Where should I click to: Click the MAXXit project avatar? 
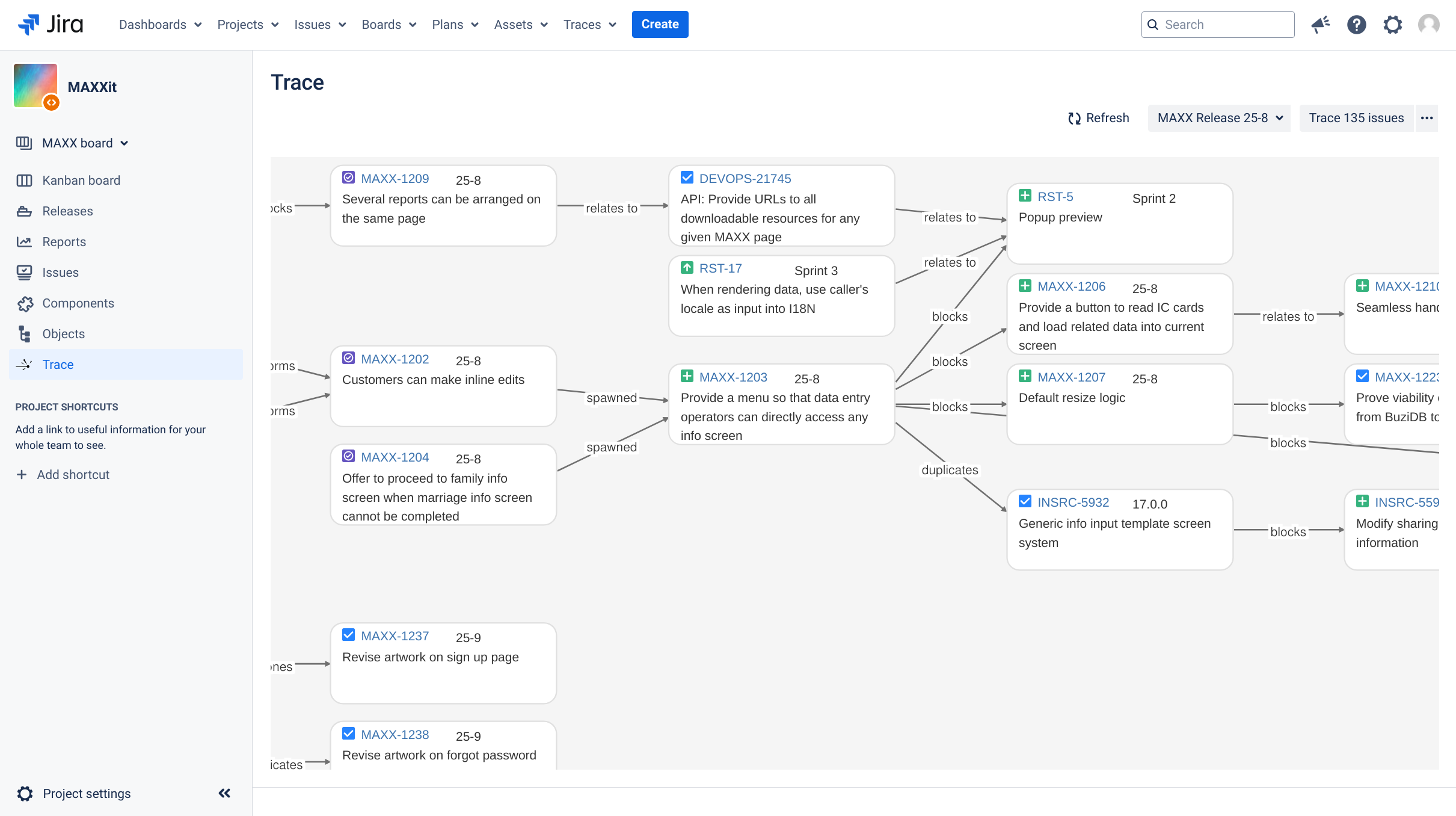coord(35,85)
